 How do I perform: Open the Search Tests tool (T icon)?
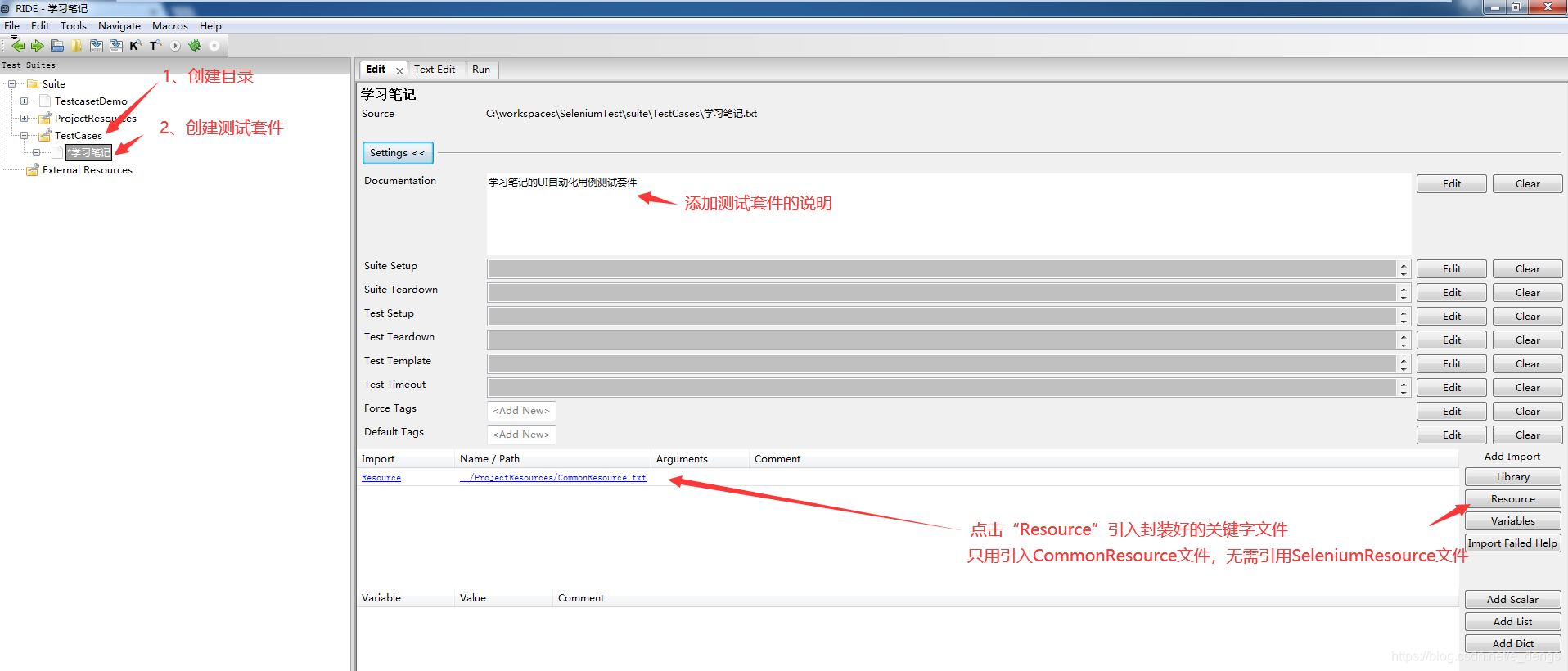click(x=155, y=46)
